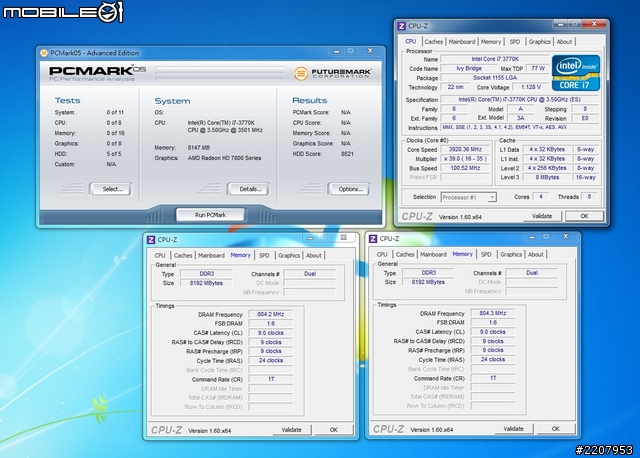This screenshot has width=640, height=458.
Task: Close the bottom-right CPU-Z window
Action: (565, 236)
